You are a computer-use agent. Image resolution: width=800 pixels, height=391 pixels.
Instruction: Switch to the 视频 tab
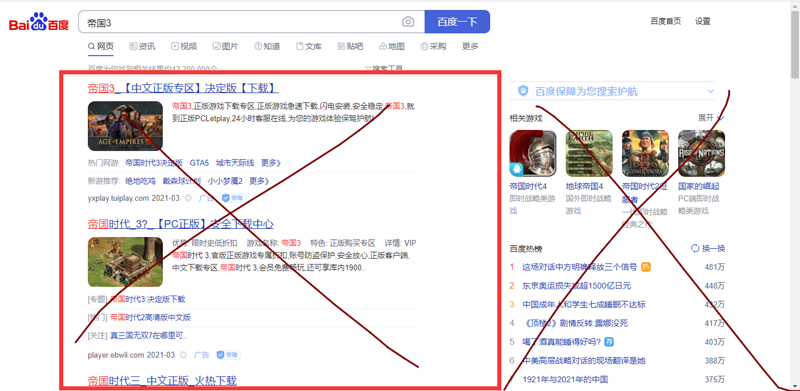(x=184, y=46)
